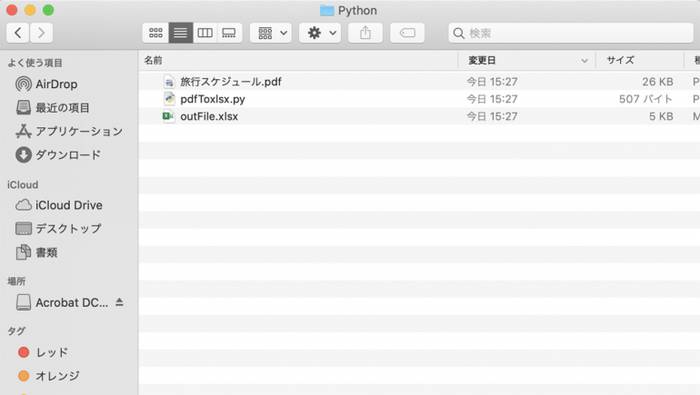Screen dimensions: 700x395
Task: Select the file pdfToxlsx.py
Action: tap(212, 99)
